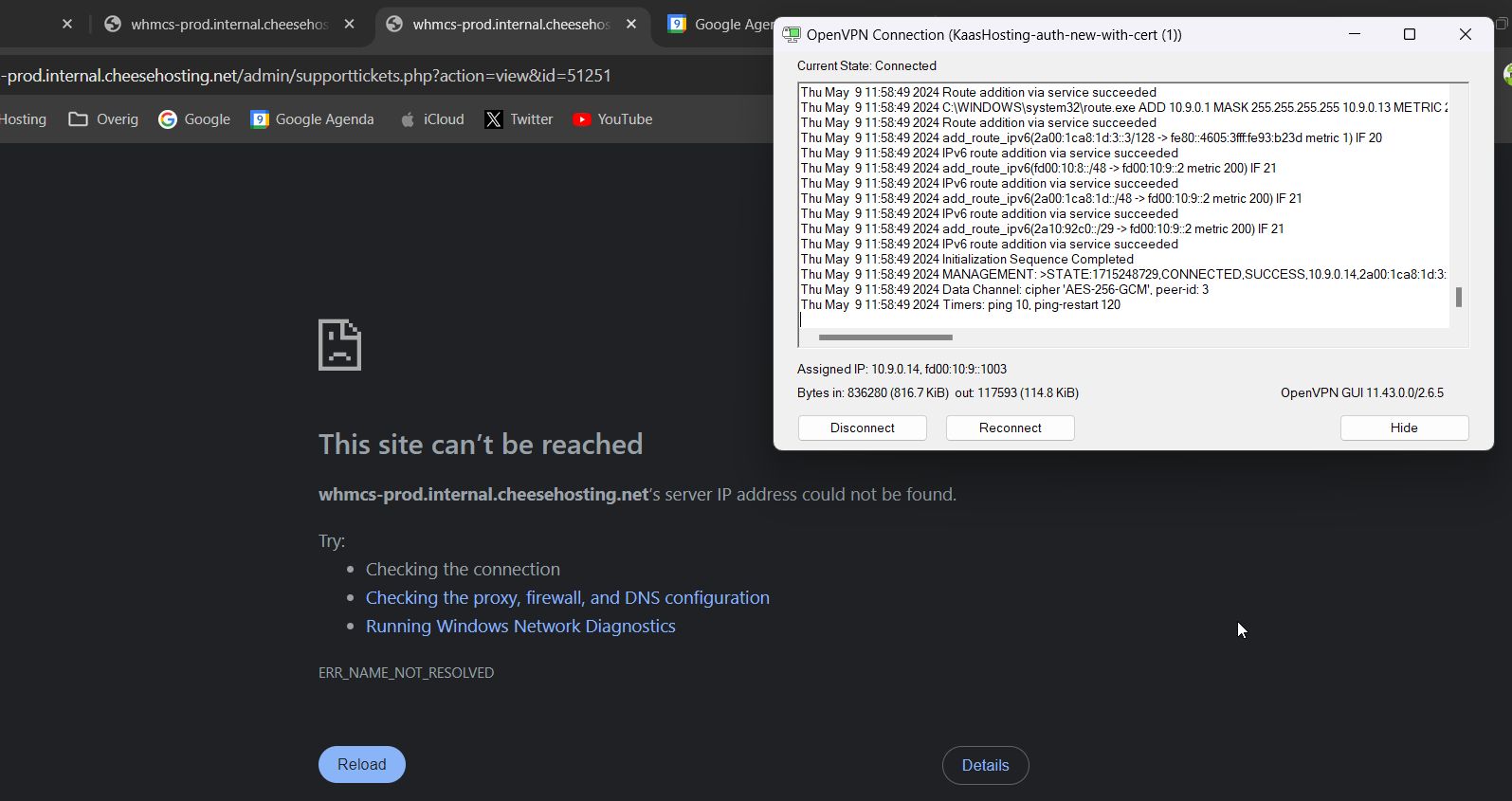Open the Google Agenda bookmark

pyautogui.click(x=312, y=119)
